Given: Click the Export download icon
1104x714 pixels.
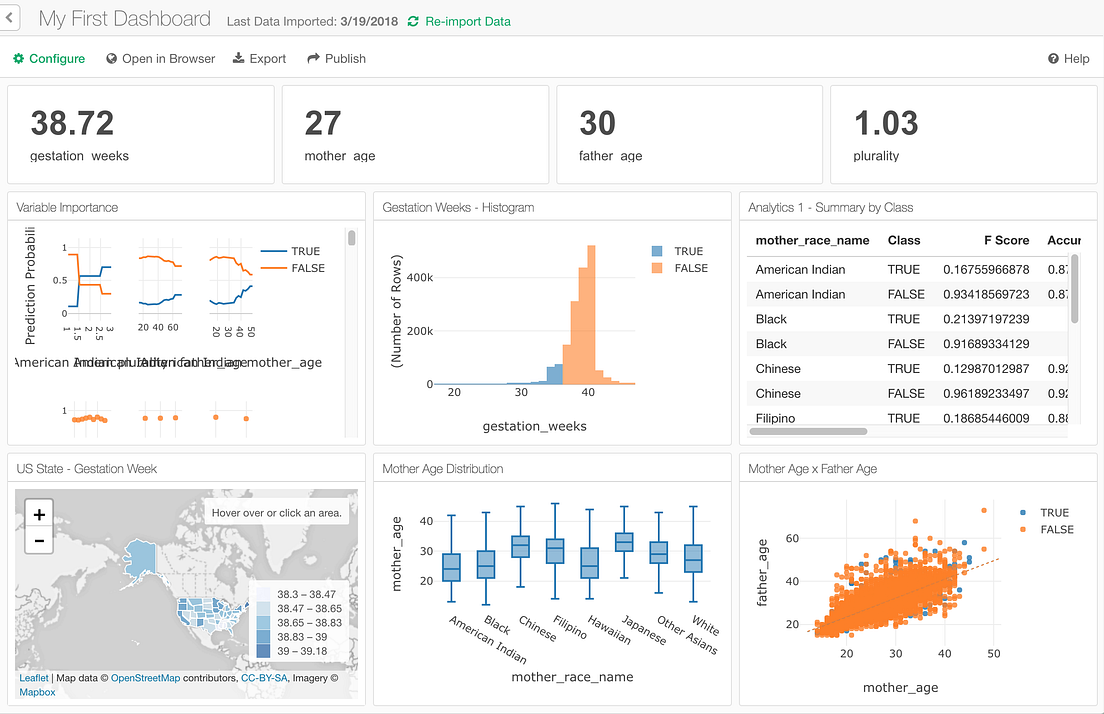Looking at the screenshot, I should [237, 59].
